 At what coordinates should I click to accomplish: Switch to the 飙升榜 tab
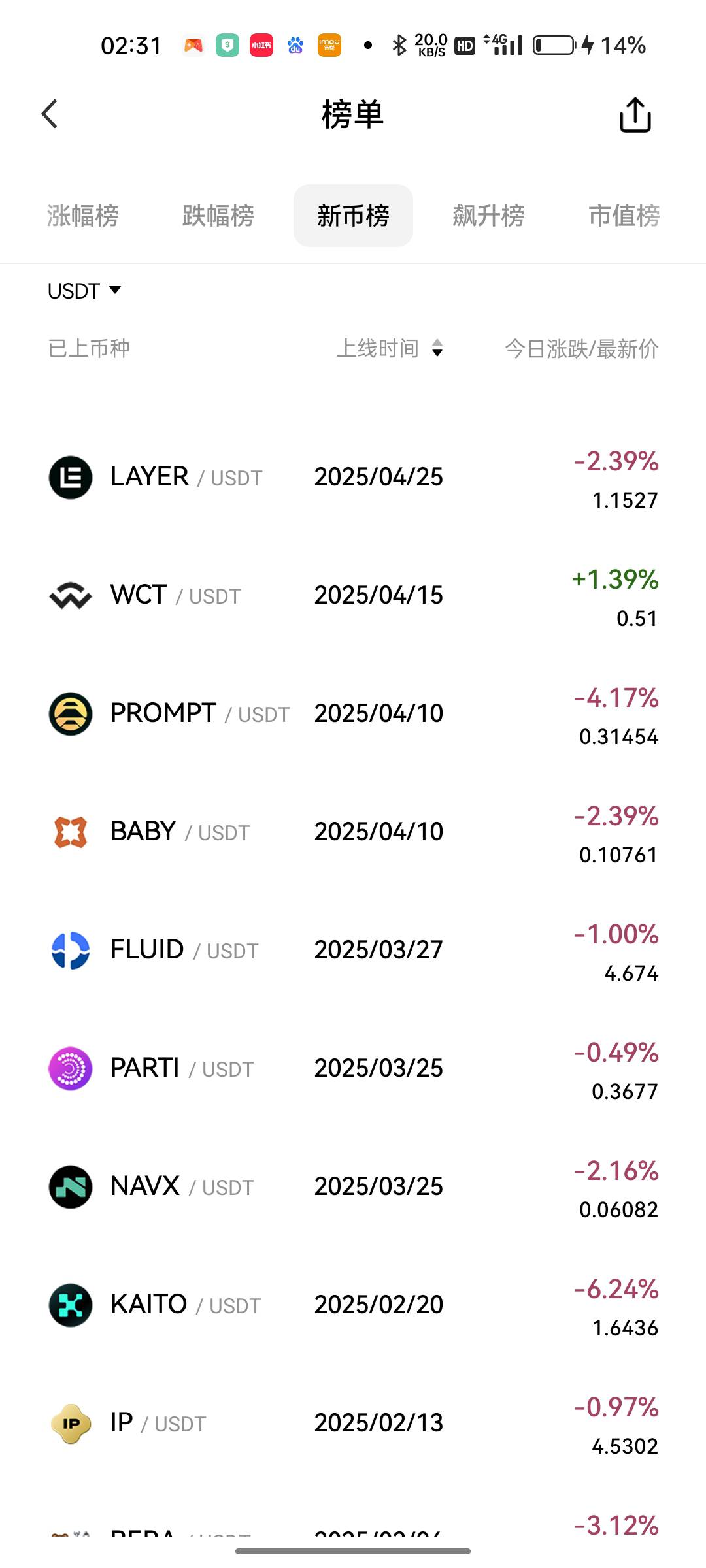(x=489, y=216)
